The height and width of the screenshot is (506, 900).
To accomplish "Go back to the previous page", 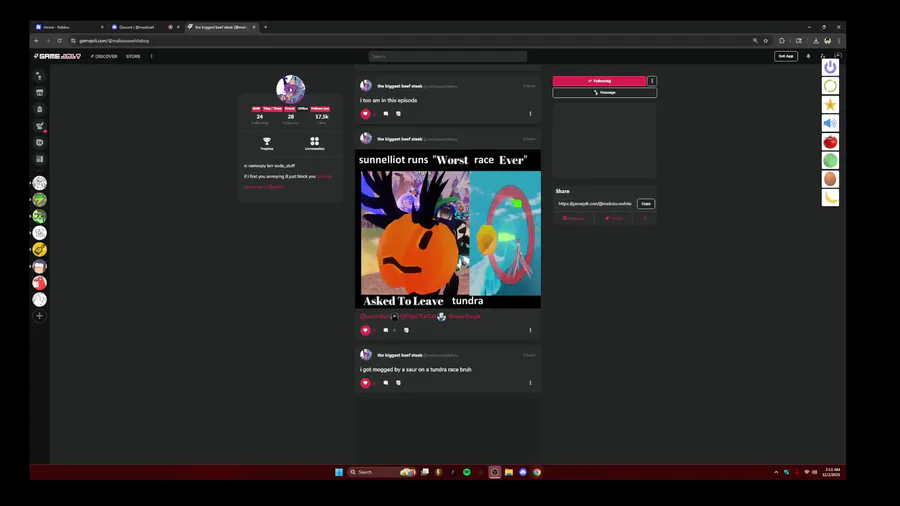I will pyautogui.click(x=37, y=41).
